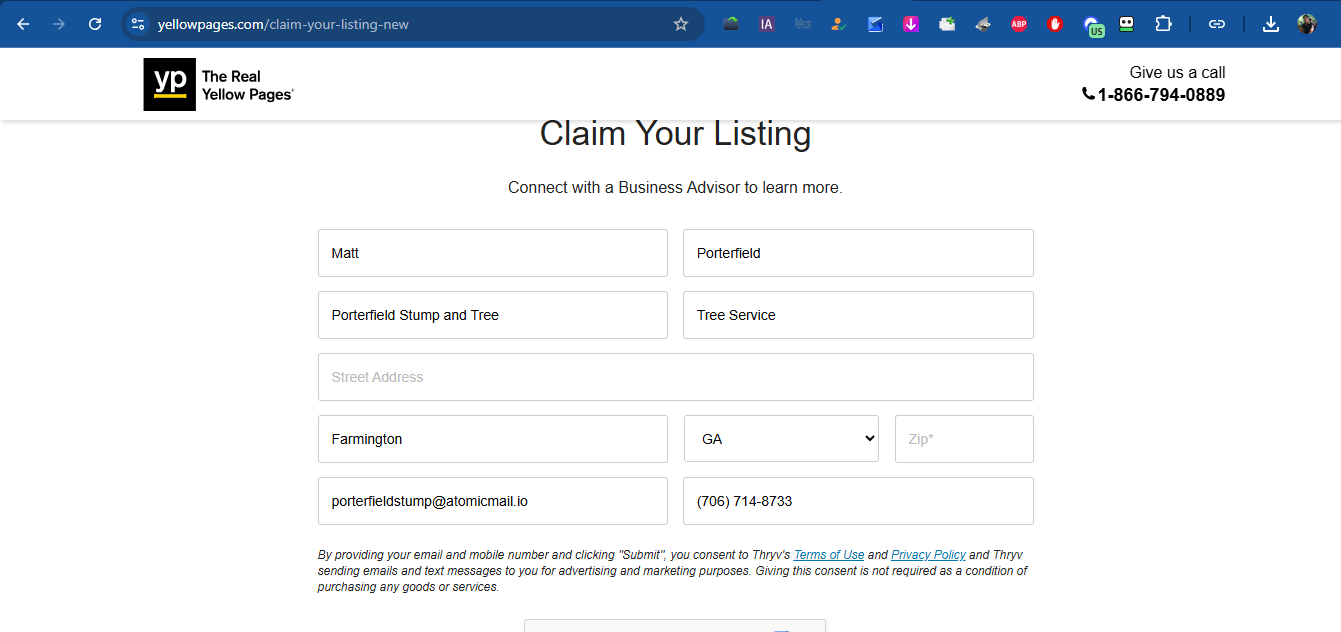The height and width of the screenshot is (632, 1341).
Task: Open the Extensions puzzle piece menu
Action: coord(1163,24)
